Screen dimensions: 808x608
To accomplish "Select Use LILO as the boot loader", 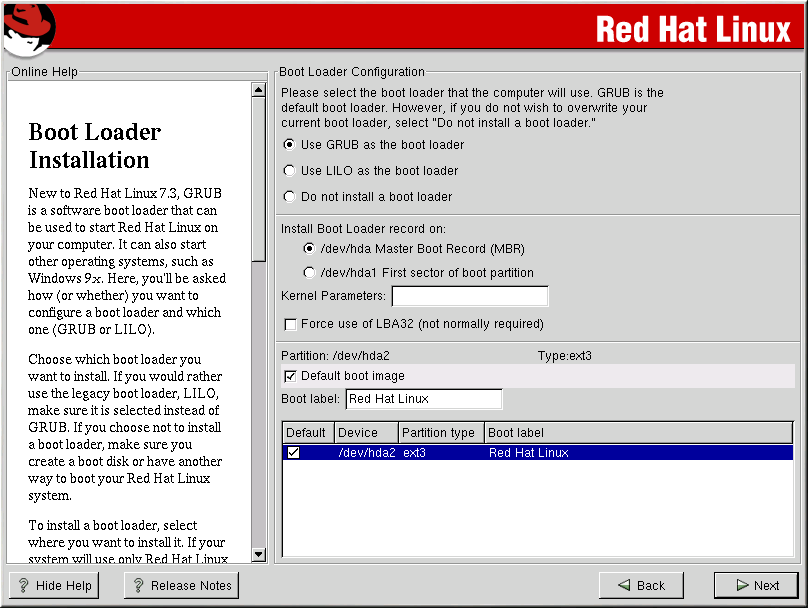I will [x=290, y=171].
